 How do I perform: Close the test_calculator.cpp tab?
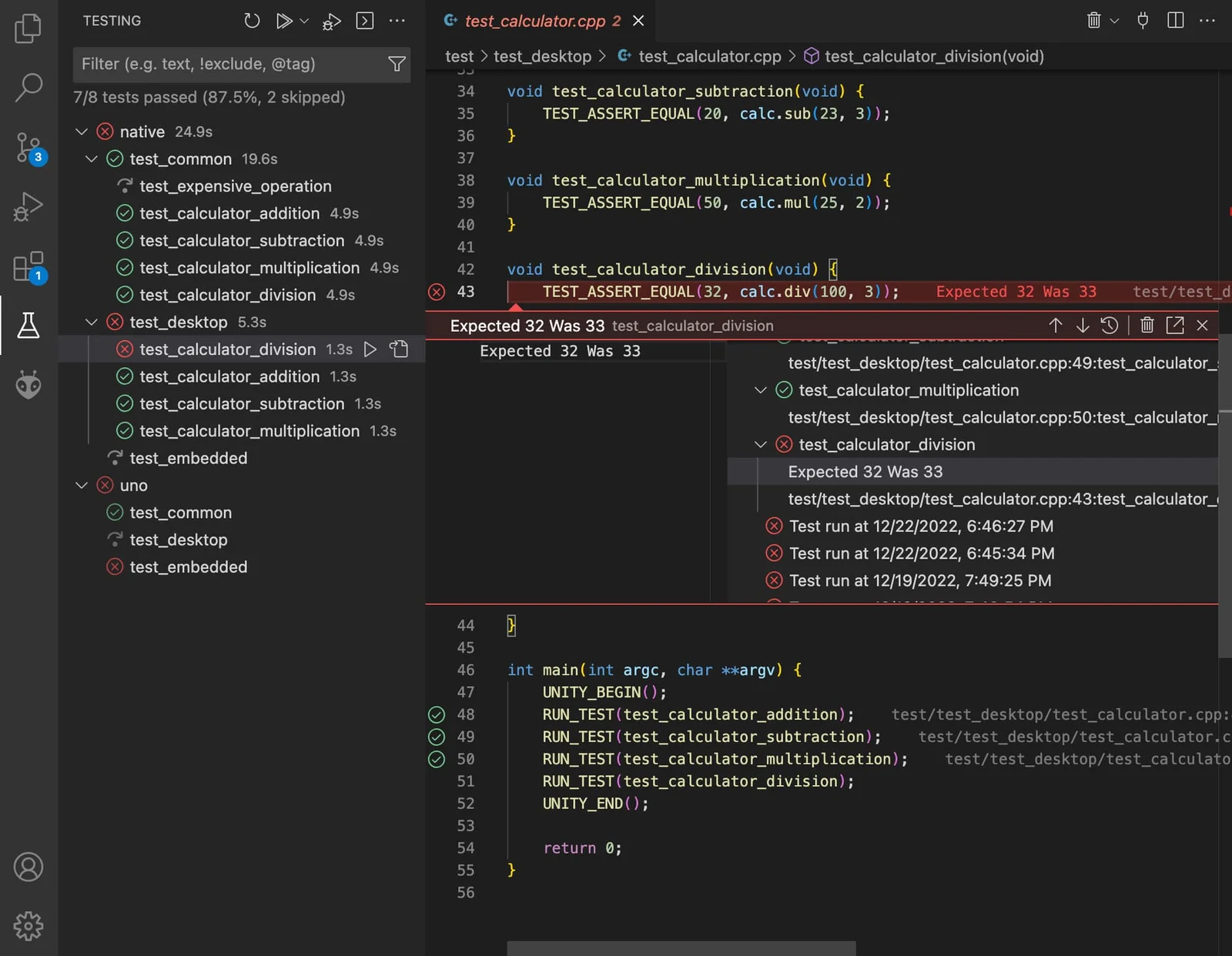(x=638, y=21)
